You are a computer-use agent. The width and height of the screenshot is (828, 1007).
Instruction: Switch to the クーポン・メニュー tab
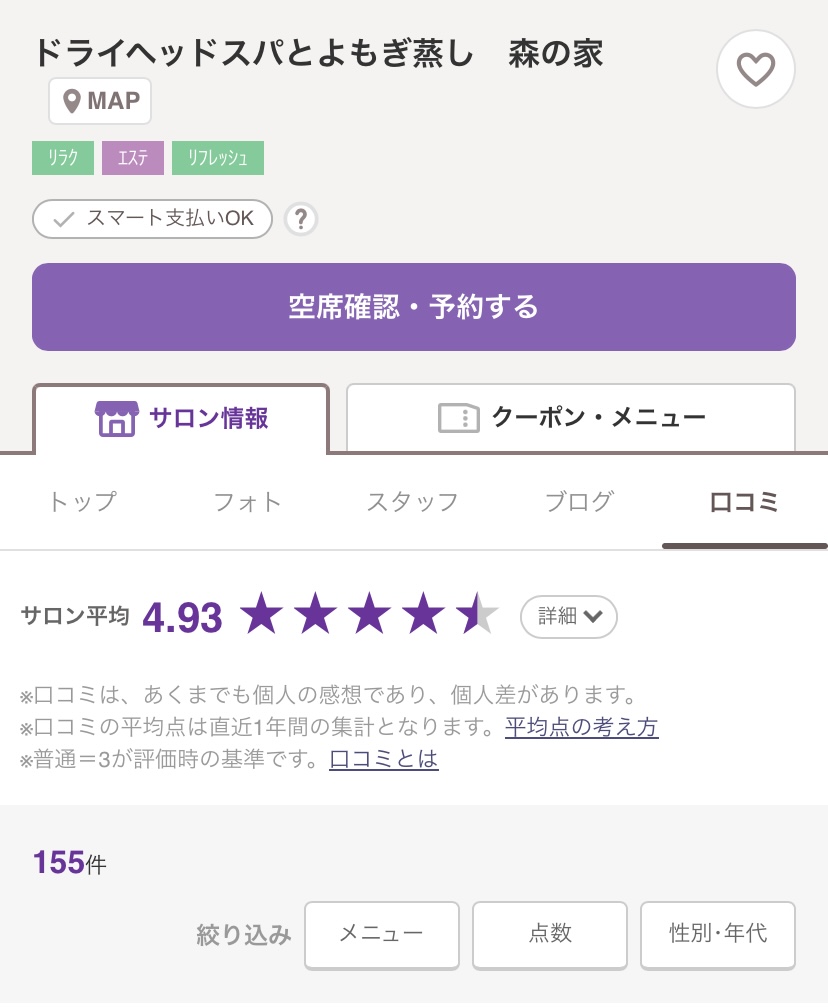(x=571, y=418)
